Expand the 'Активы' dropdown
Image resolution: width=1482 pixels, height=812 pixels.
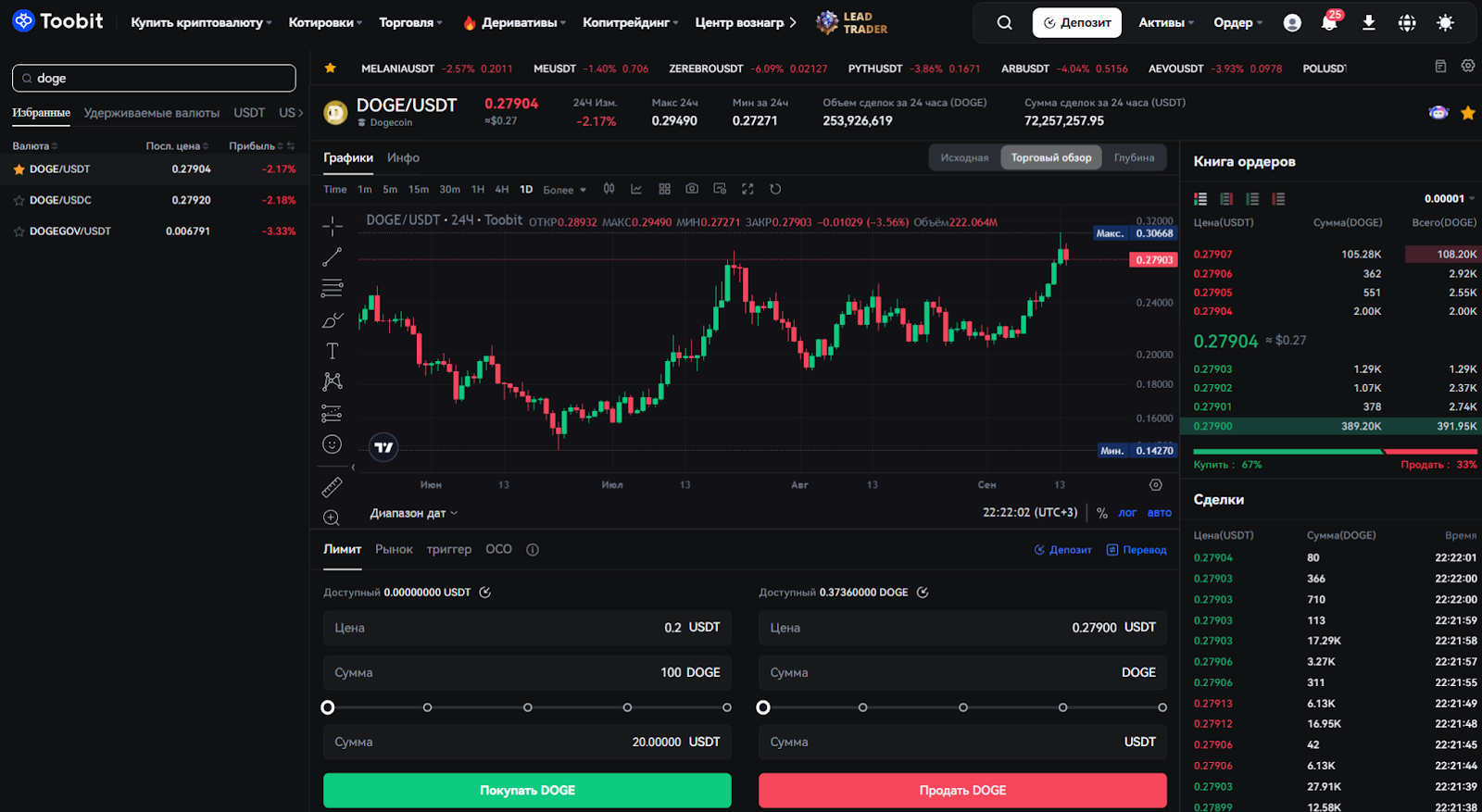[1166, 22]
